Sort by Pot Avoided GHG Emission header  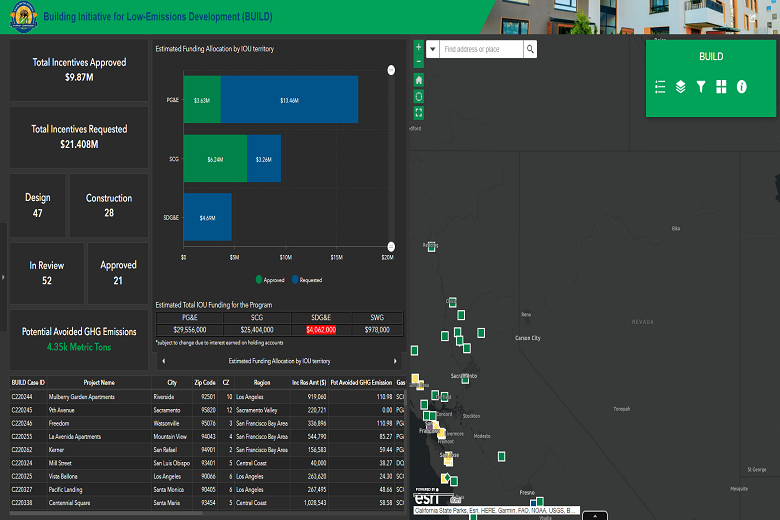(x=362, y=383)
